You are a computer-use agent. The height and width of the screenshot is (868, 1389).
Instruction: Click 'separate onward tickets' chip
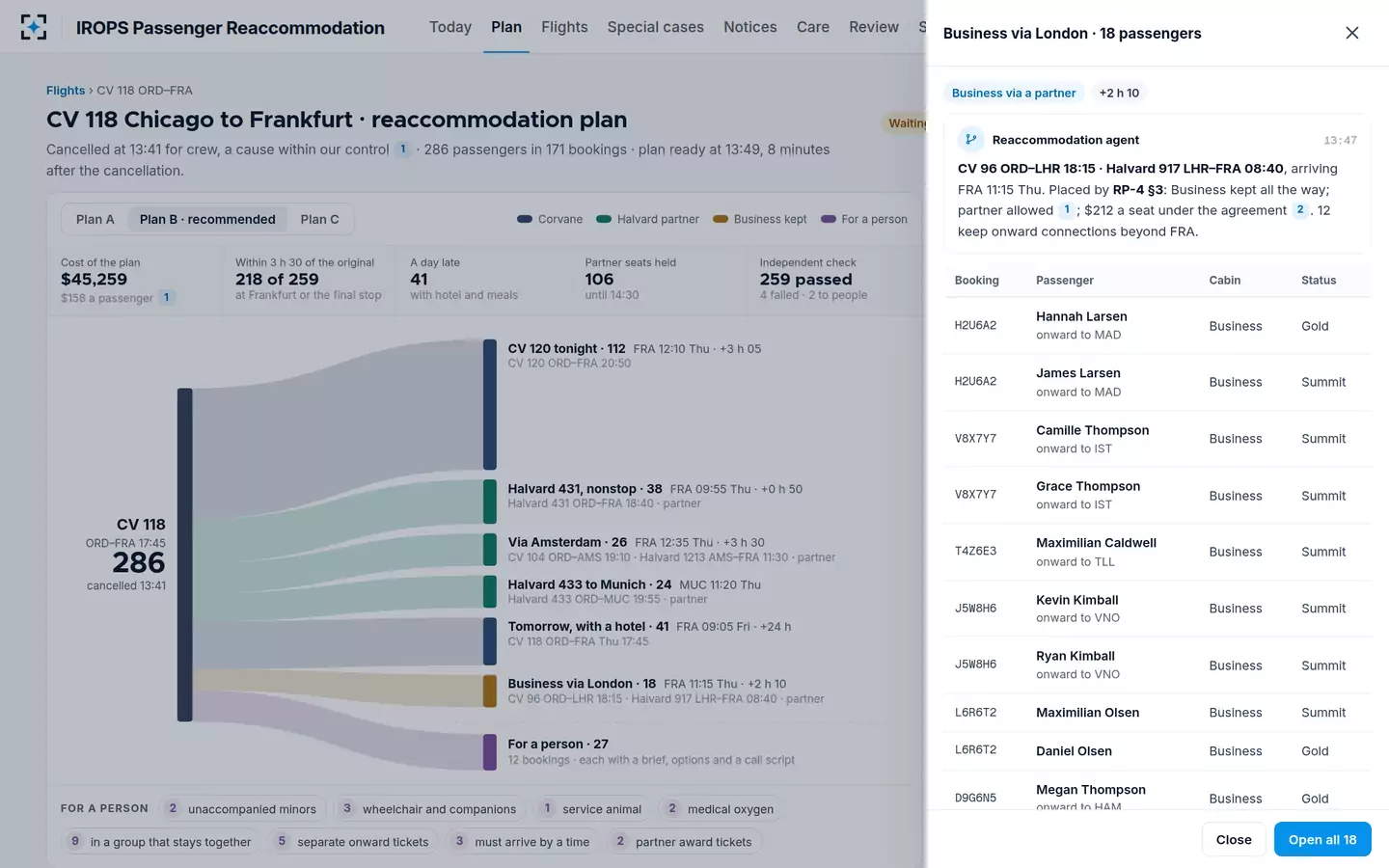click(x=352, y=842)
